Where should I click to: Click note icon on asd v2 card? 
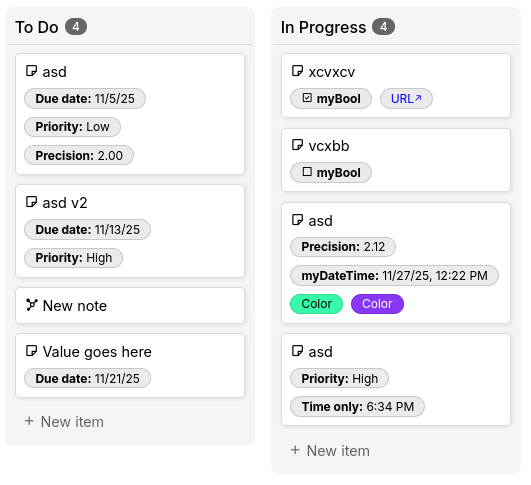[x=31, y=202]
